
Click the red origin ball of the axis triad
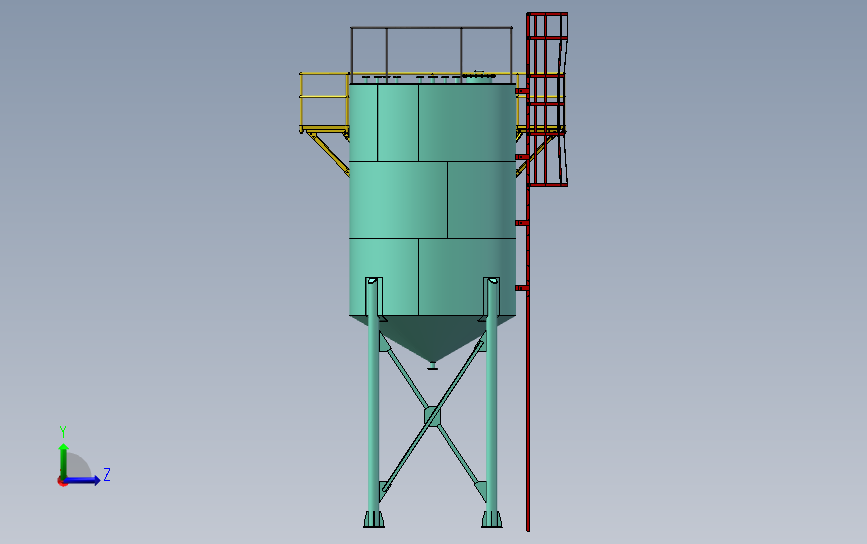pos(62,482)
